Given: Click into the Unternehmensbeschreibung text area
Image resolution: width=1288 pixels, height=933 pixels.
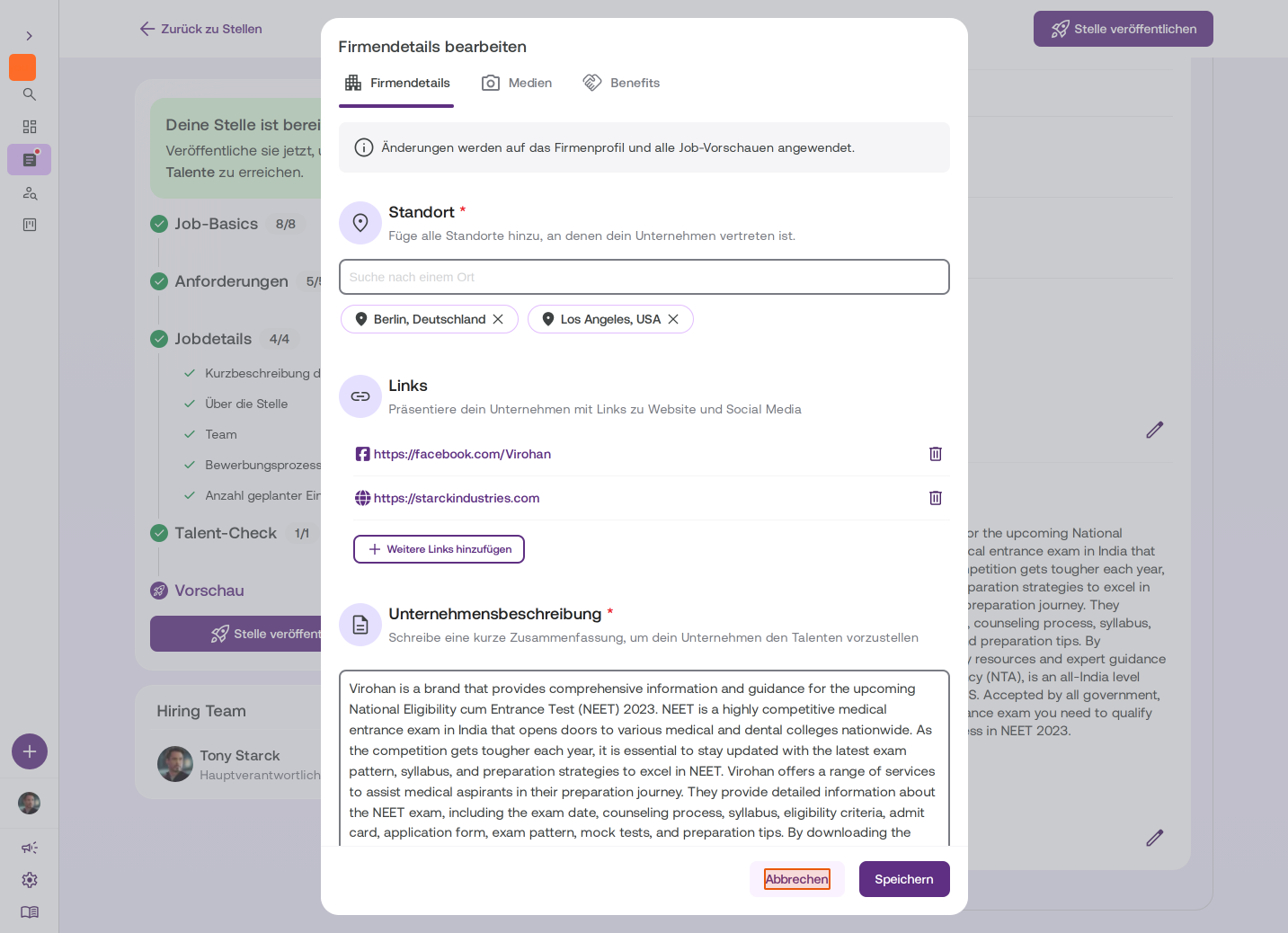Looking at the screenshot, I should [x=644, y=758].
